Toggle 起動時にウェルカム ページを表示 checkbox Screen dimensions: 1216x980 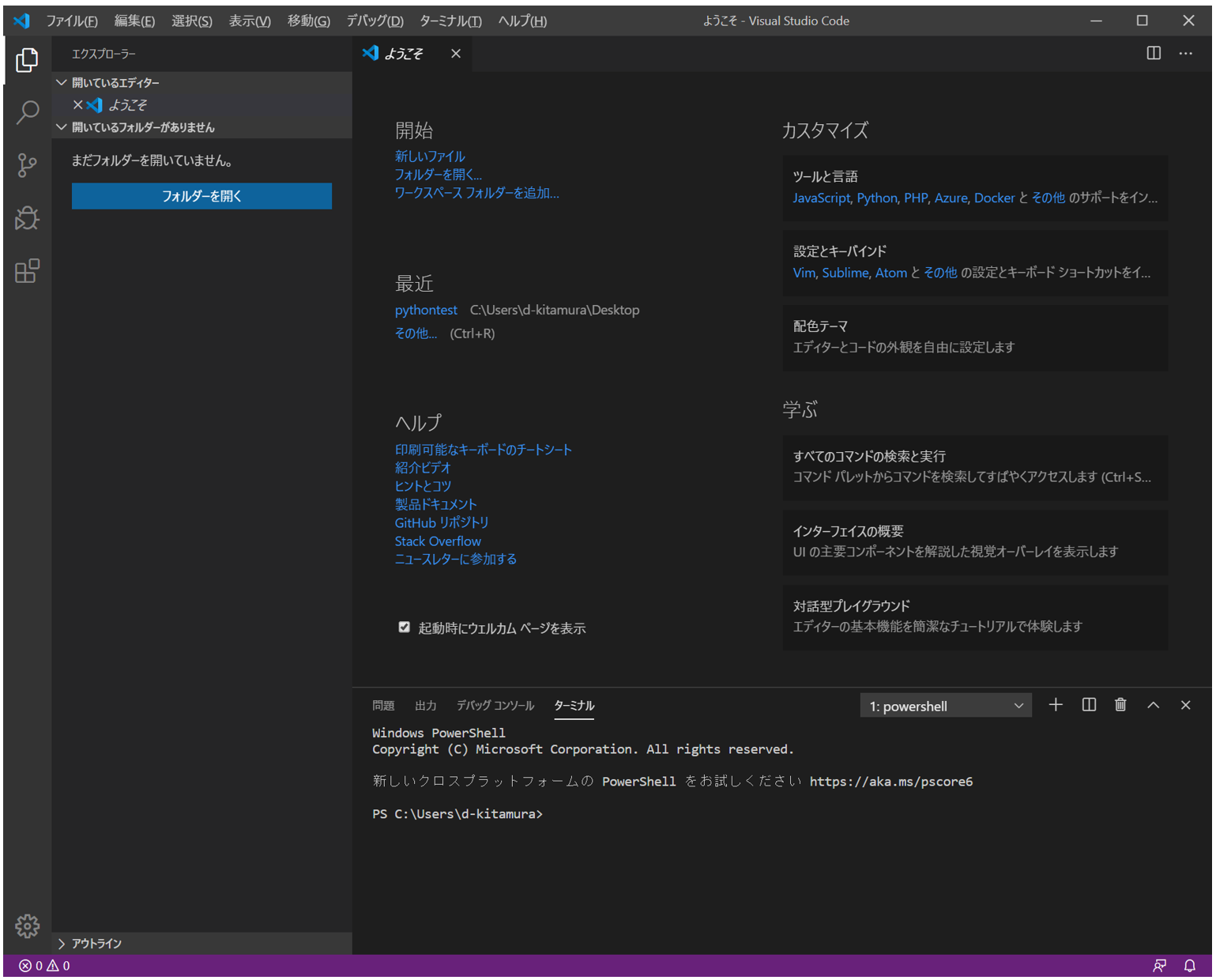[405, 627]
